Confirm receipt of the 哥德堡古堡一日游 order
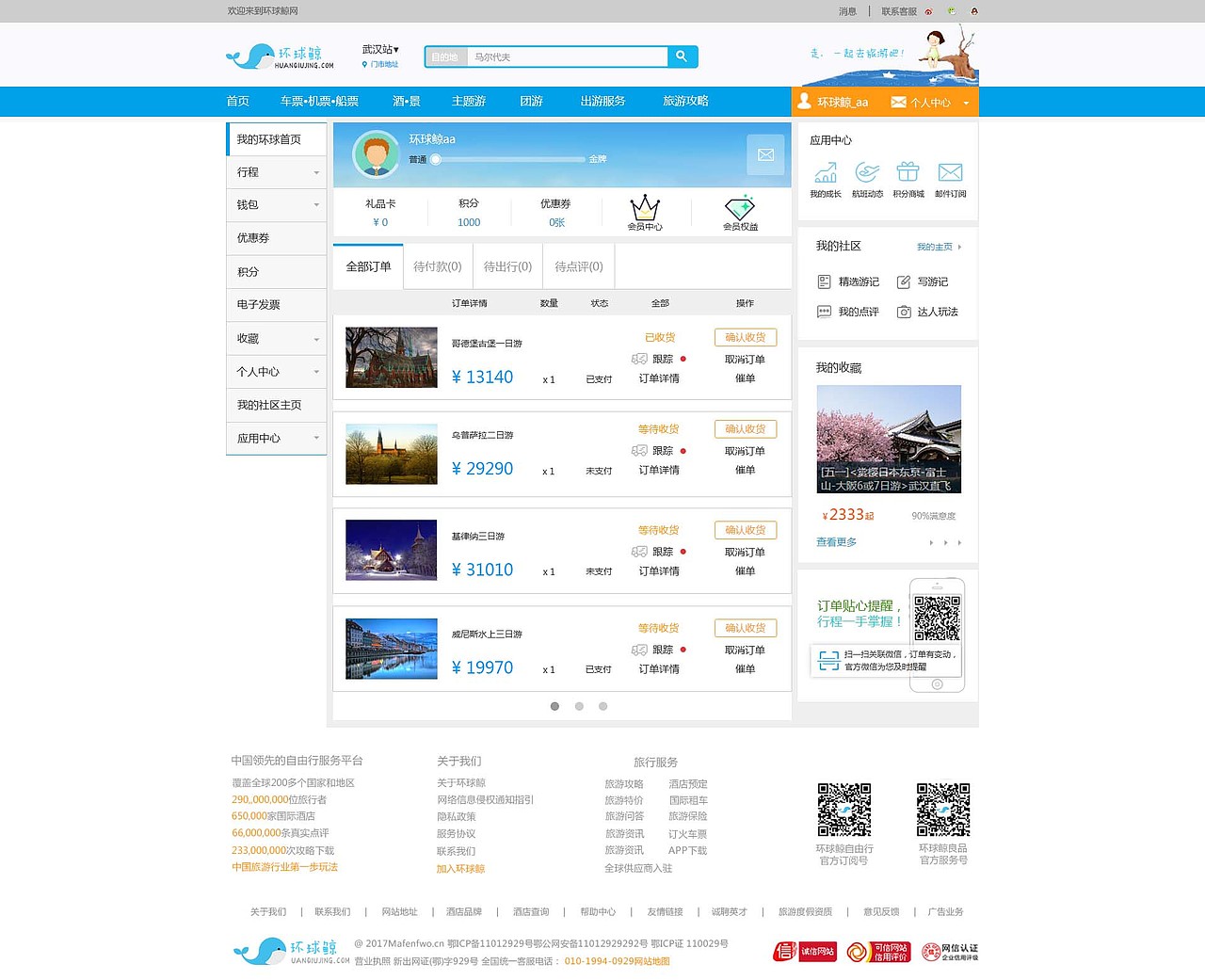Image resolution: width=1205 pixels, height=980 pixels. (x=746, y=336)
